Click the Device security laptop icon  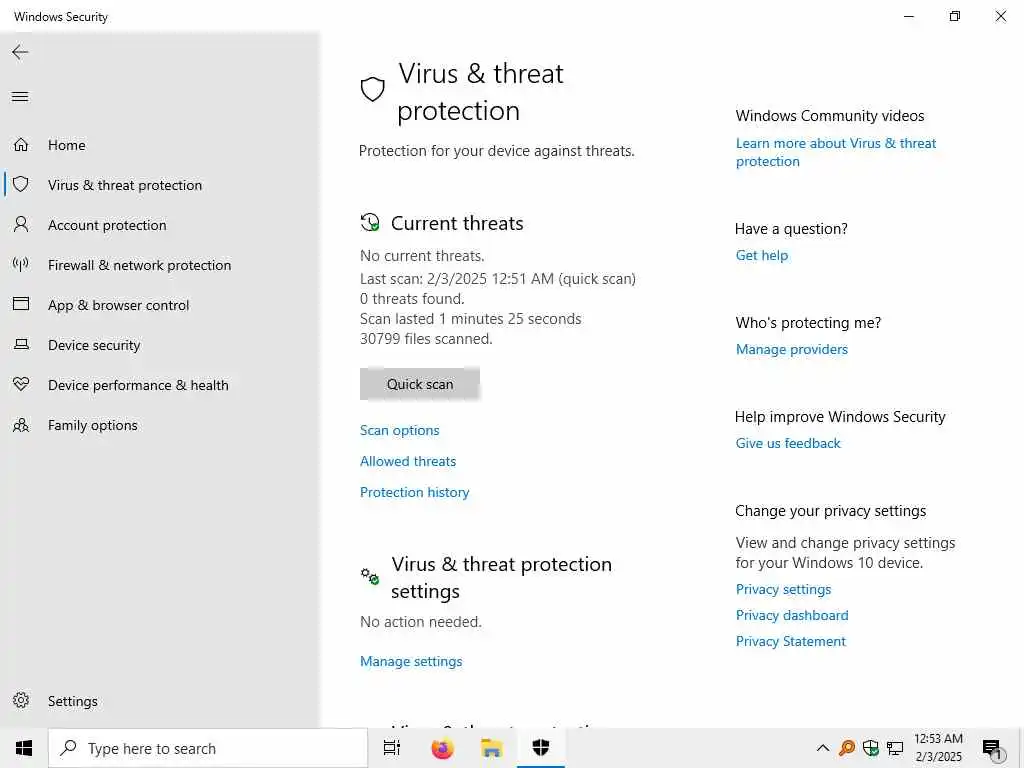[20, 345]
